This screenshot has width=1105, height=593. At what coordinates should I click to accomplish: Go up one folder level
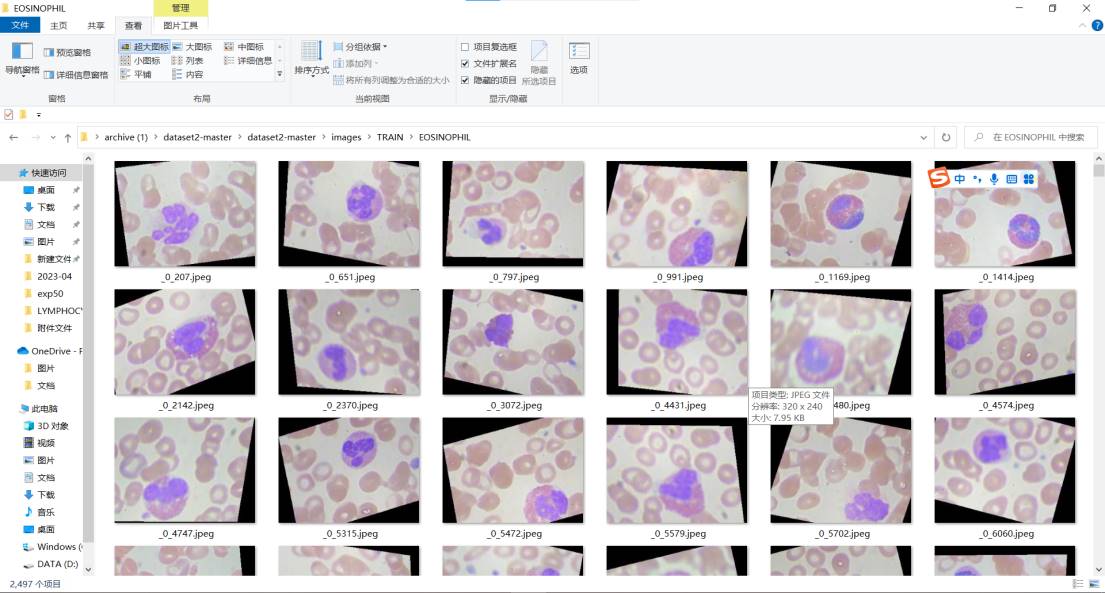(x=68, y=137)
